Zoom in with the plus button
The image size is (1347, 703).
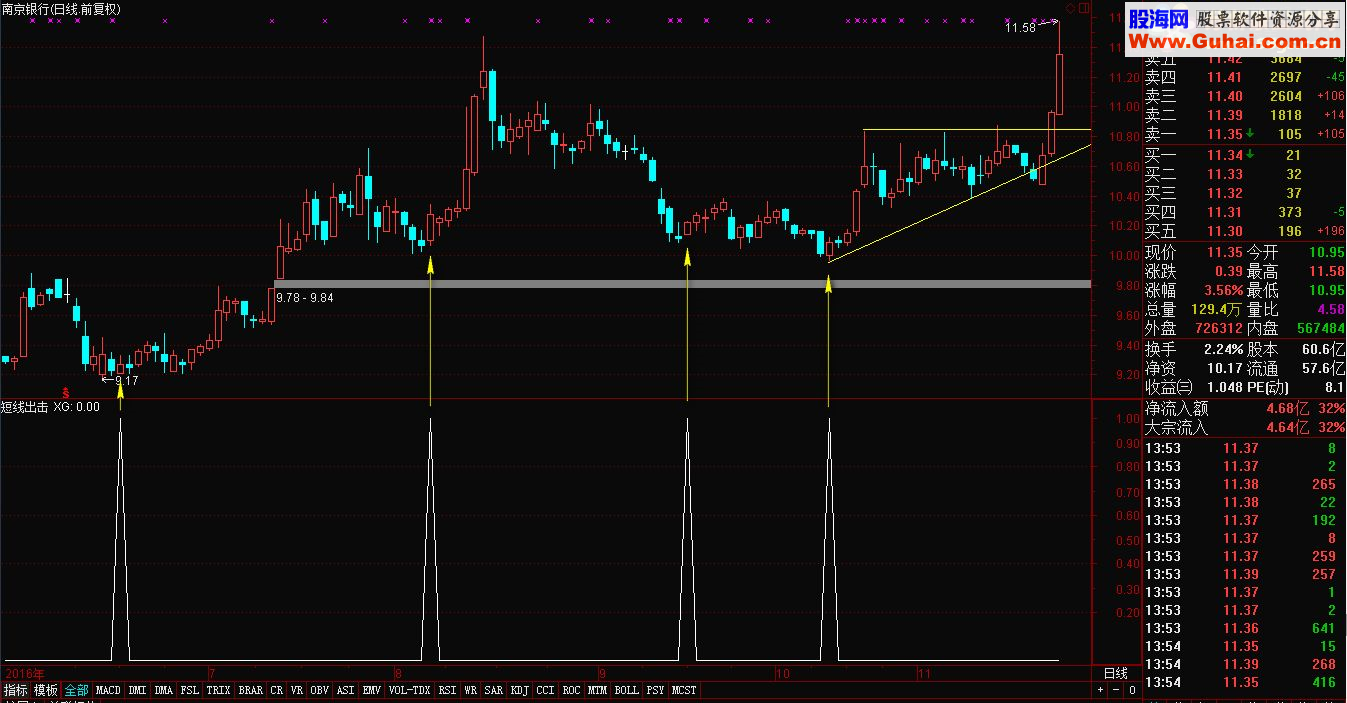click(x=1100, y=690)
